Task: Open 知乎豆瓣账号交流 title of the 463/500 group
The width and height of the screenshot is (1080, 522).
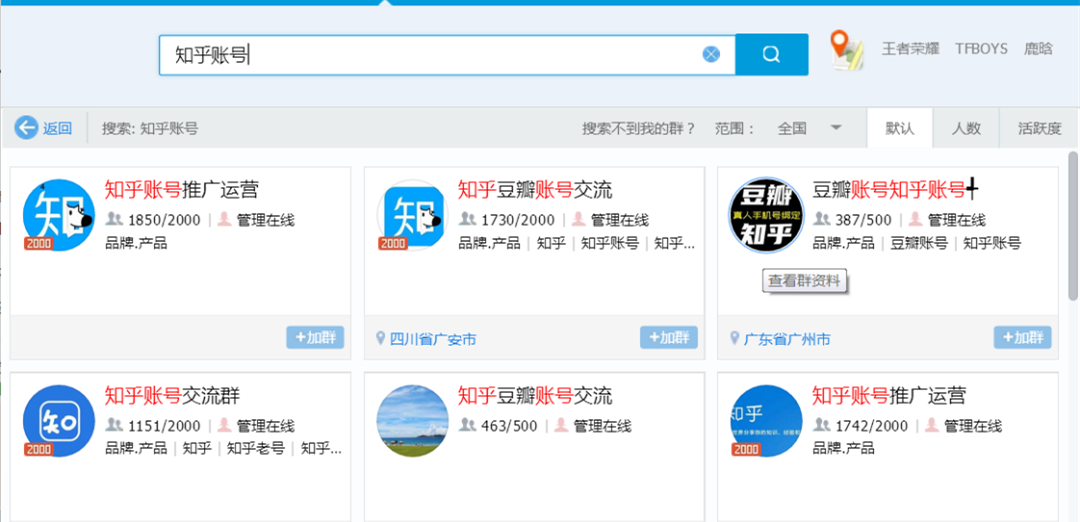Action: [535, 395]
